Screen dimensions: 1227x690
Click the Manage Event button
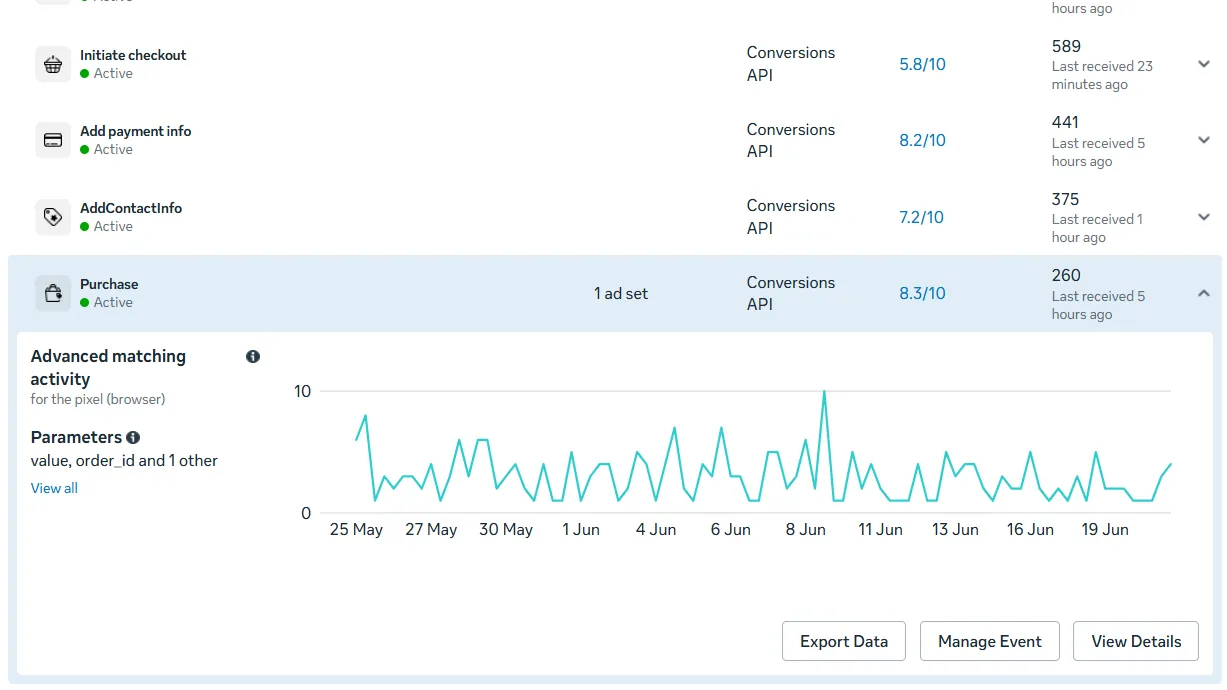pyautogui.click(x=990, y=641)
